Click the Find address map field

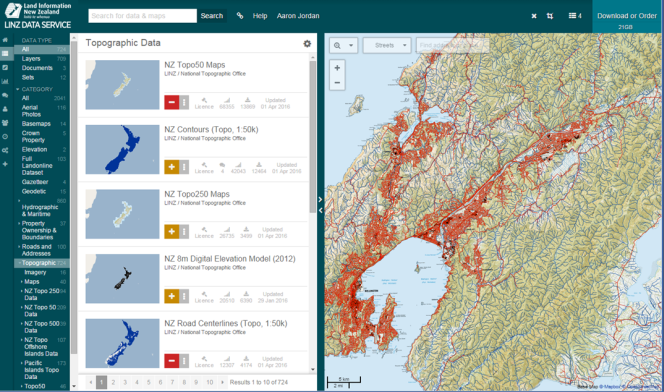(453, 45)
